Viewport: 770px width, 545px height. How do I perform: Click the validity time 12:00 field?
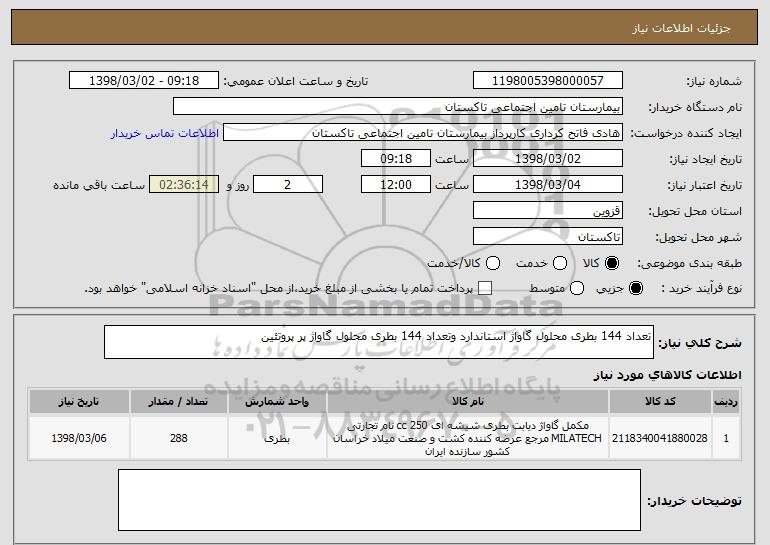point(396,185)
